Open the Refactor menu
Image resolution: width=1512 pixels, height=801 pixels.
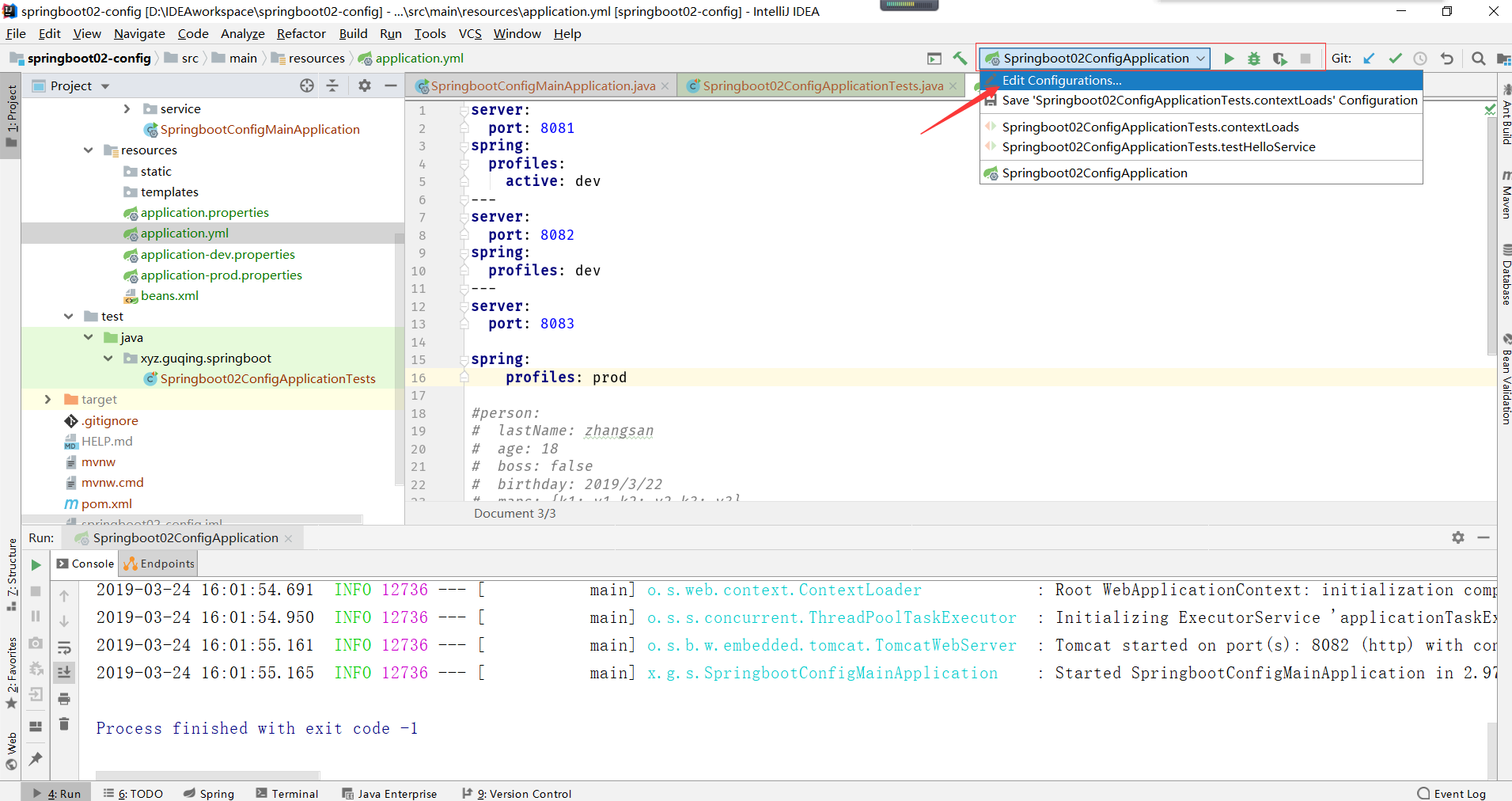click(301, 34)
